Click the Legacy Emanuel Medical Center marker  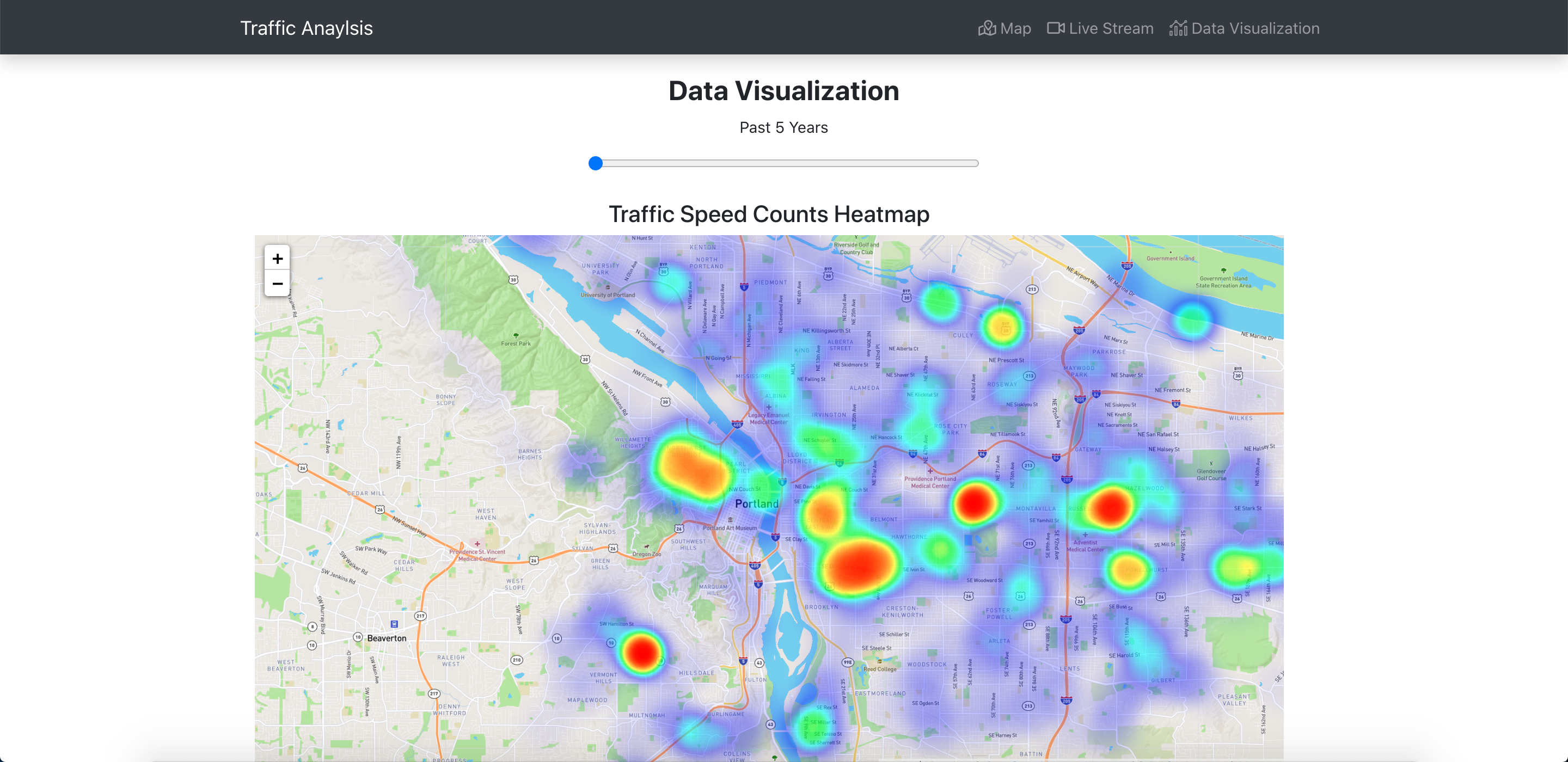tap(768, 407)
